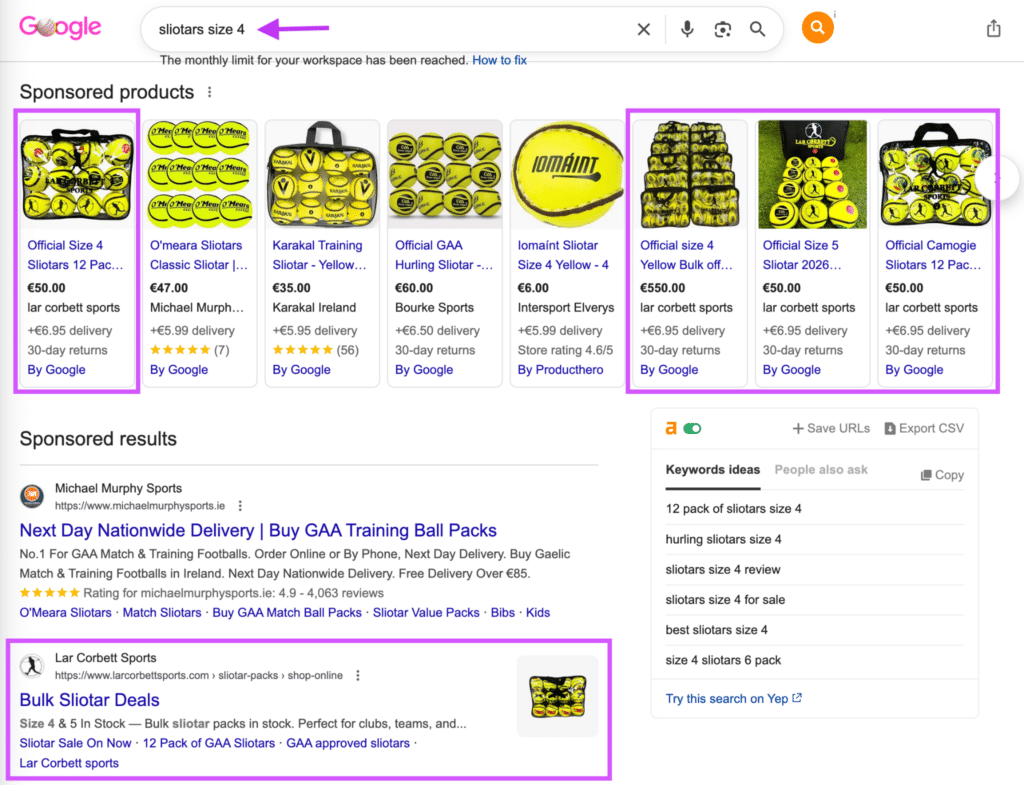Toggle the green switch in keyword panel
The width and height of the screenshot is (1024, 785).
tap(692, 428)
